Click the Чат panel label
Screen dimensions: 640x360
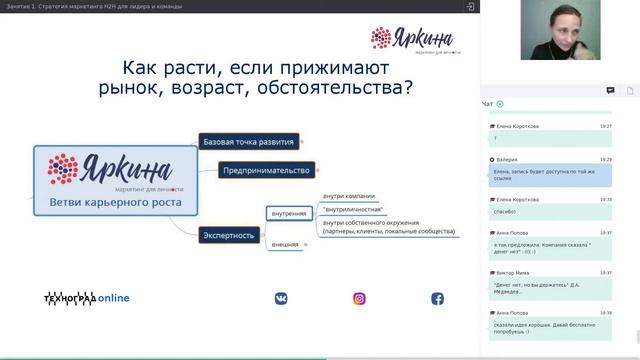[x=487, y=104]
